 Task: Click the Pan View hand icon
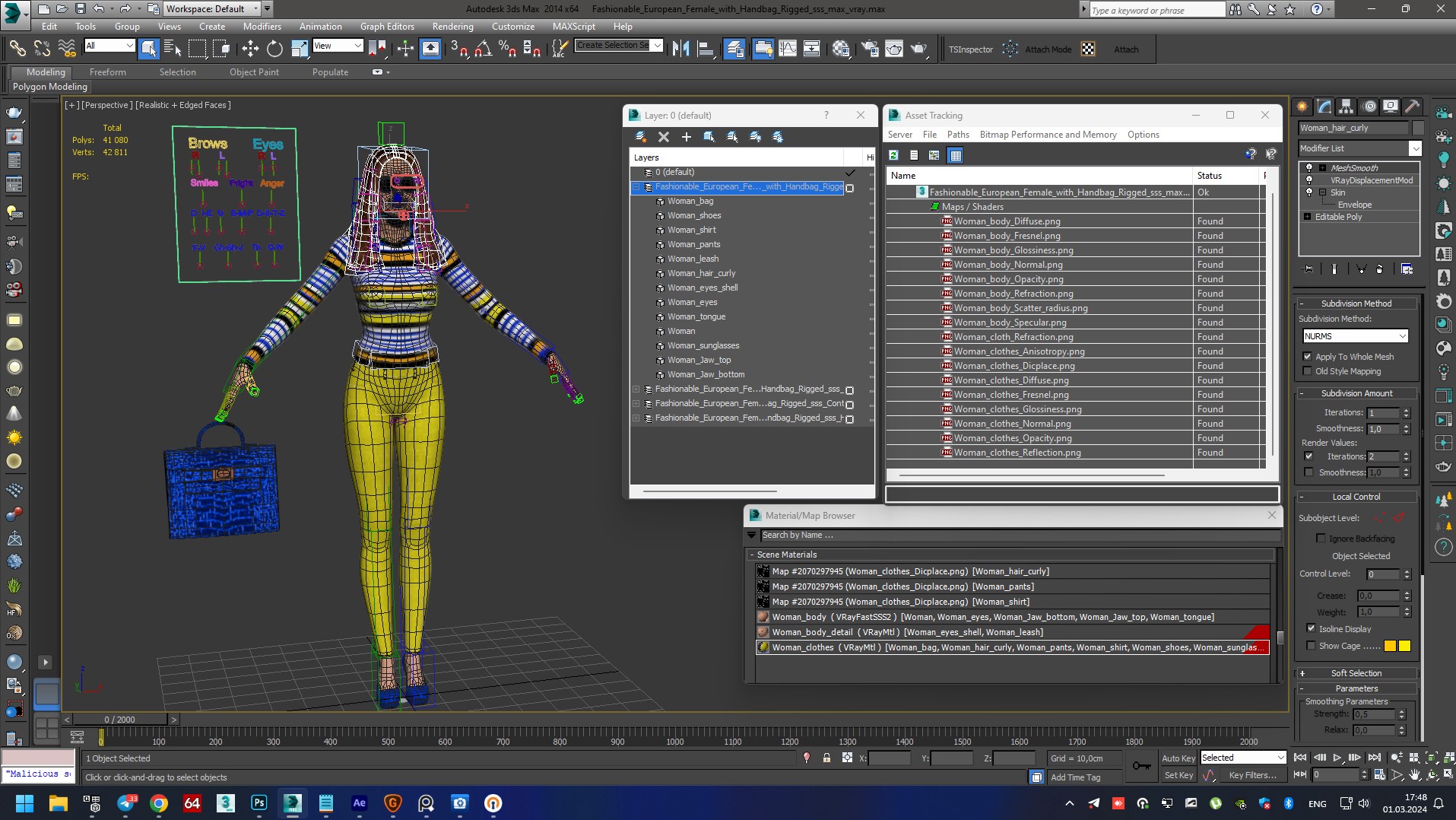1414,774
